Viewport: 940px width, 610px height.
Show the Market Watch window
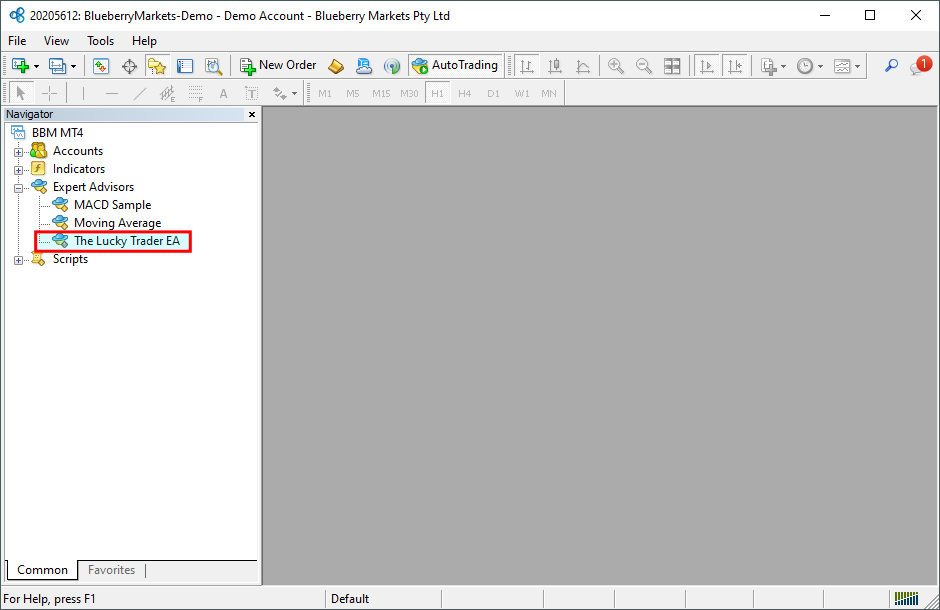tap(101, 65)
